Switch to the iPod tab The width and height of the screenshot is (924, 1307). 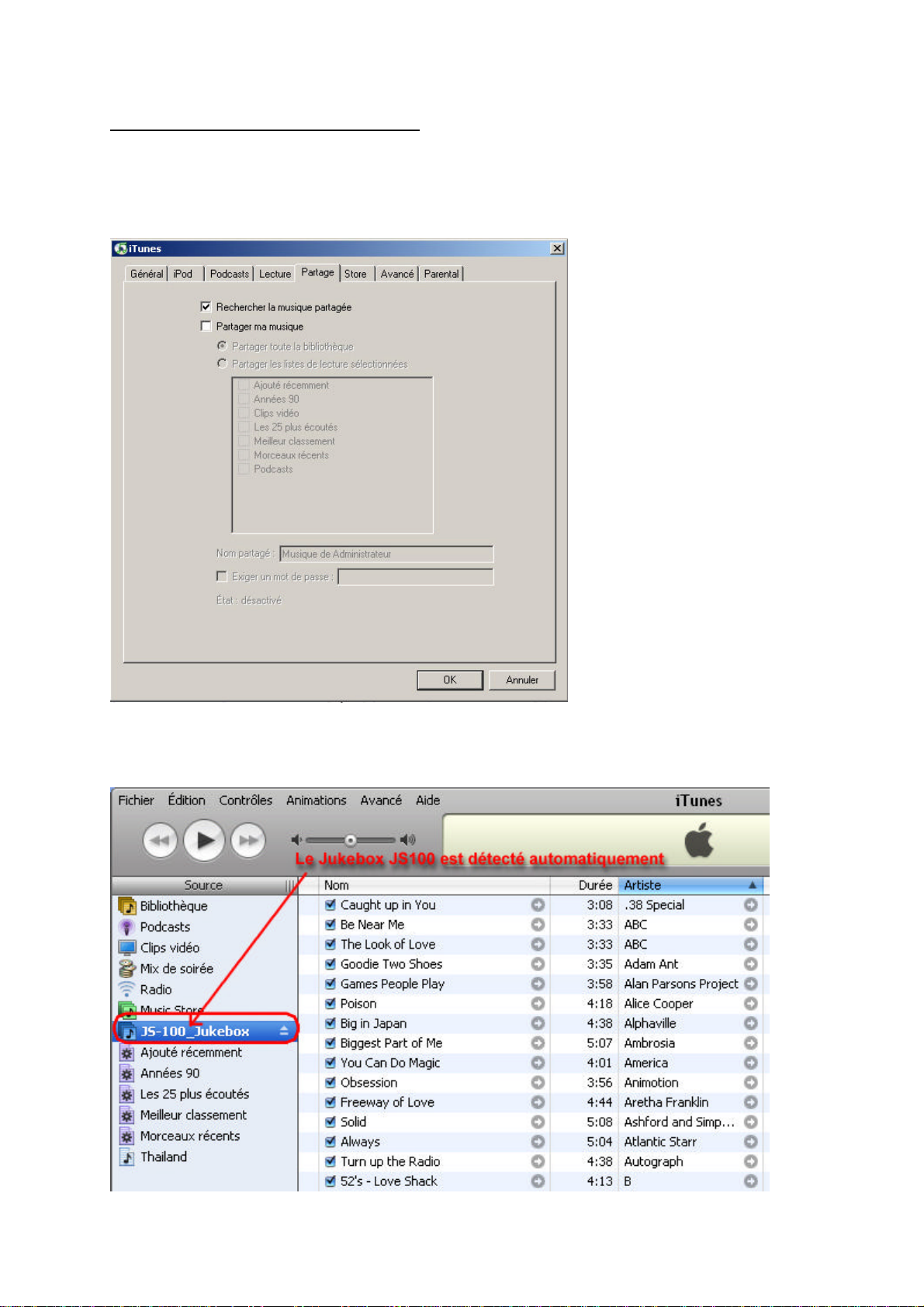183,274
